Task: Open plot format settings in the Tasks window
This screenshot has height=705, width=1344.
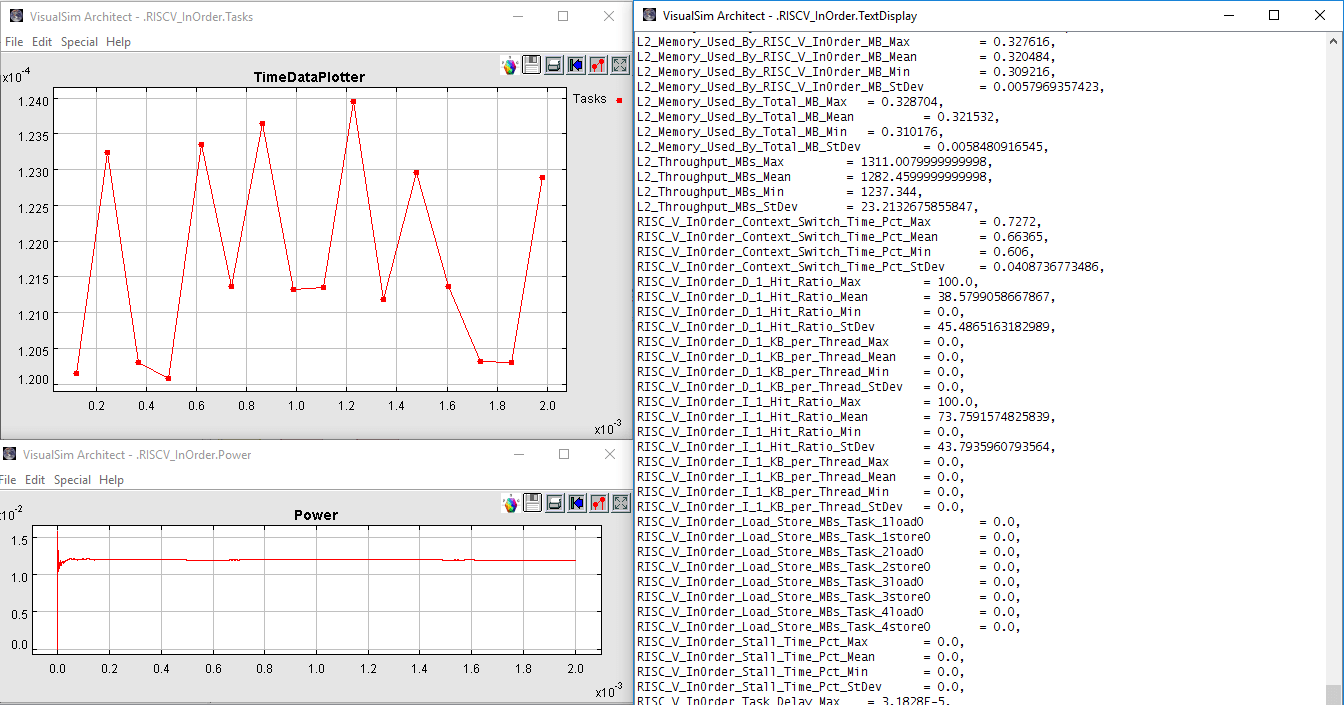Action: click(x=598, y=65)
